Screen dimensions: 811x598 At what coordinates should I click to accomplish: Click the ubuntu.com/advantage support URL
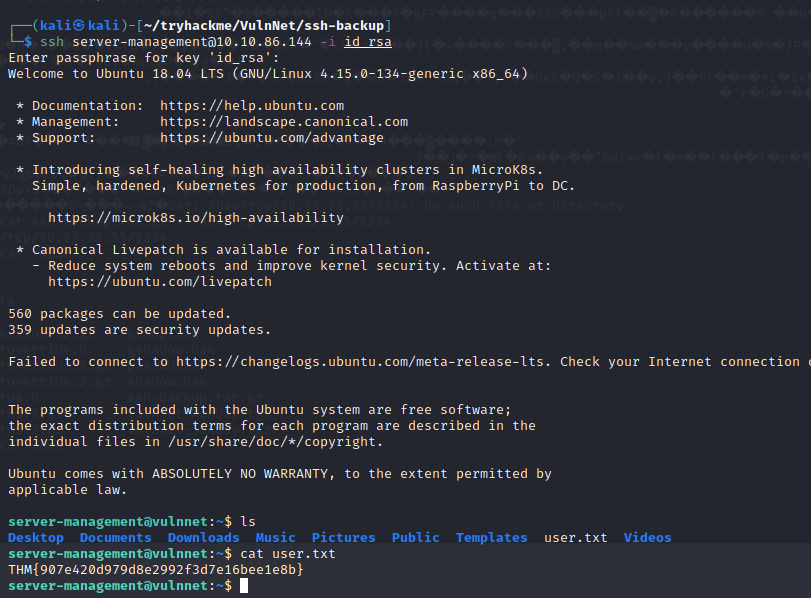click(271, 138)
